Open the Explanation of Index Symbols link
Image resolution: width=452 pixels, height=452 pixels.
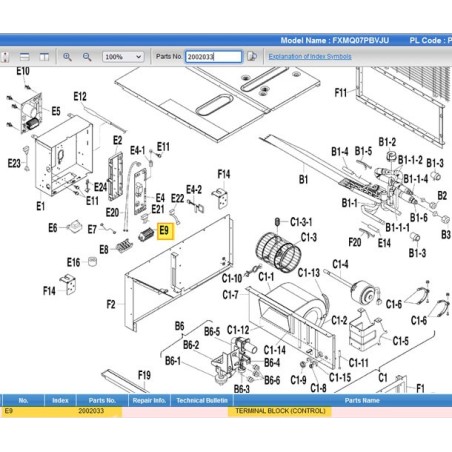coord(310,56)
